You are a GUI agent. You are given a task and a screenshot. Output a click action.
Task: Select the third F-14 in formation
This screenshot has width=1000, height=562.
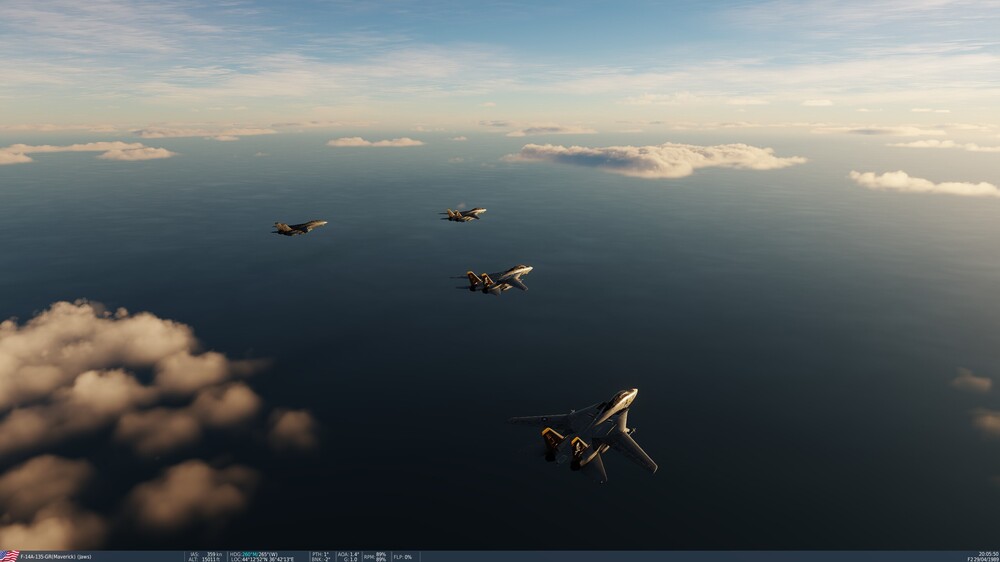point(463,214)
